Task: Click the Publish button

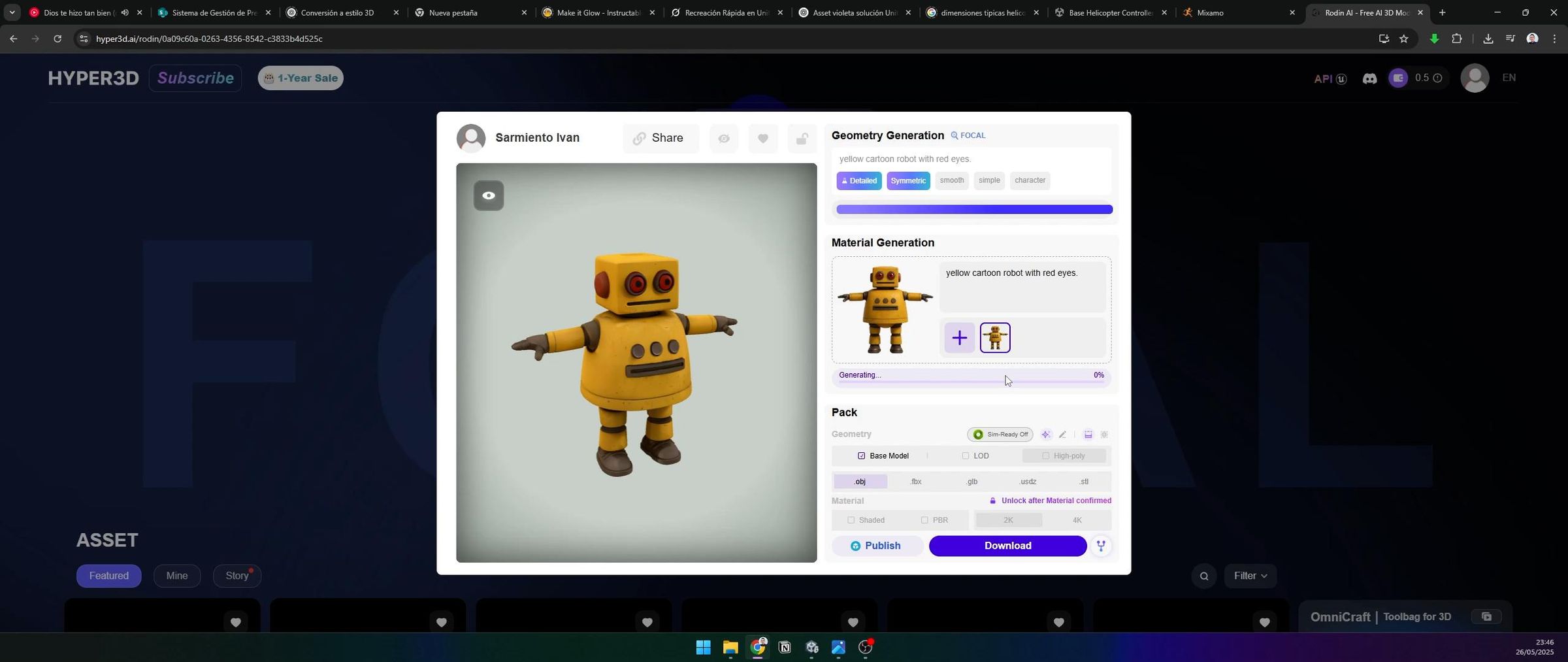Action: coord(875,546)
